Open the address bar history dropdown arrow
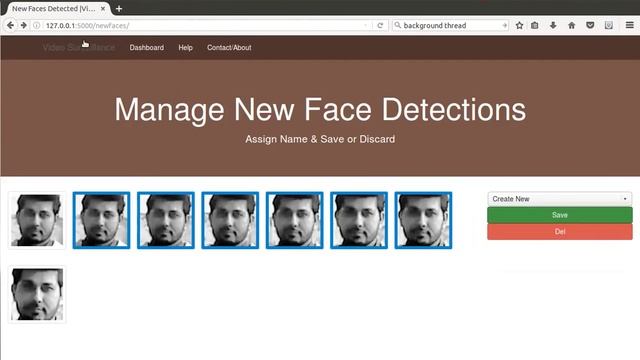This screenshot has width=640, height=360. click(x=365, y=25)
